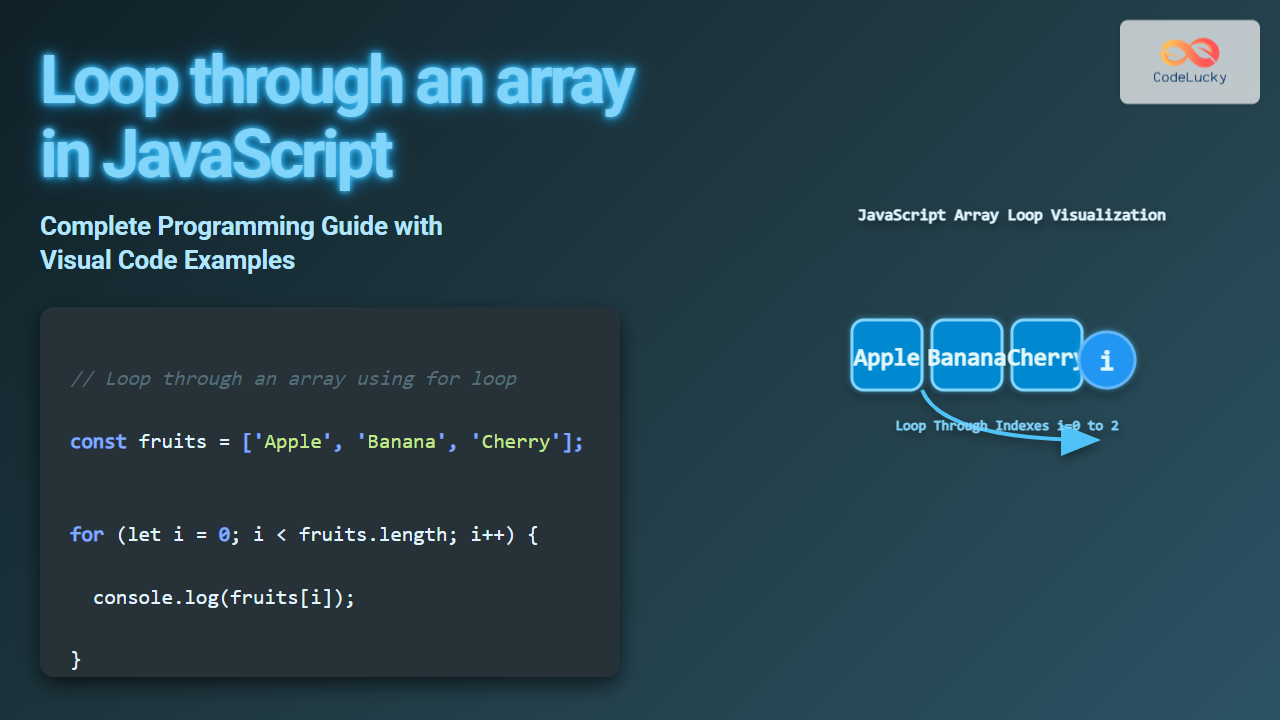This screenshot has height=720, width=1280.
Task: Select the Banana array element box
Action: [966, 355]
